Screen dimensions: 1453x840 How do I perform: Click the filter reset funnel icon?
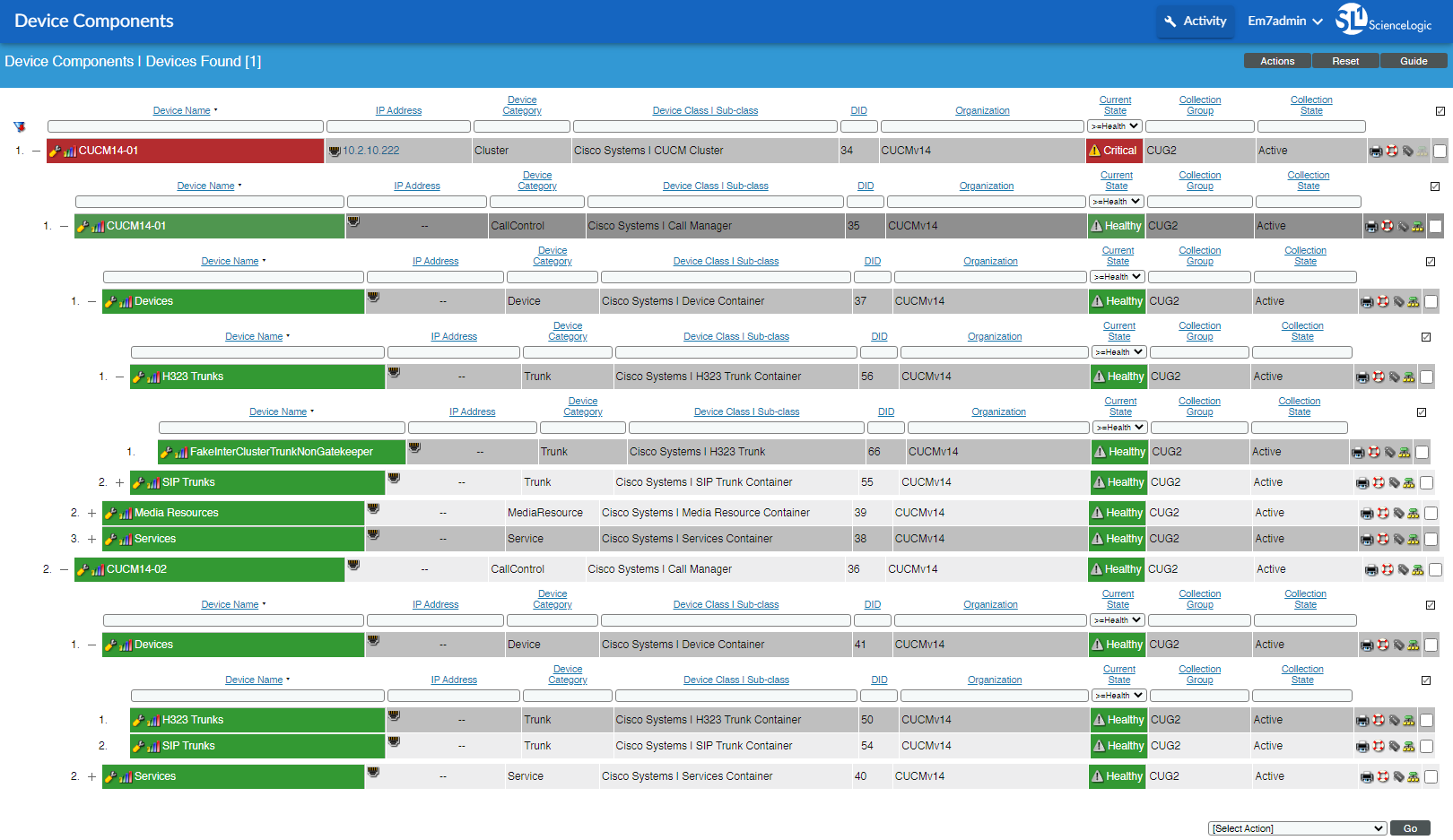19,126
